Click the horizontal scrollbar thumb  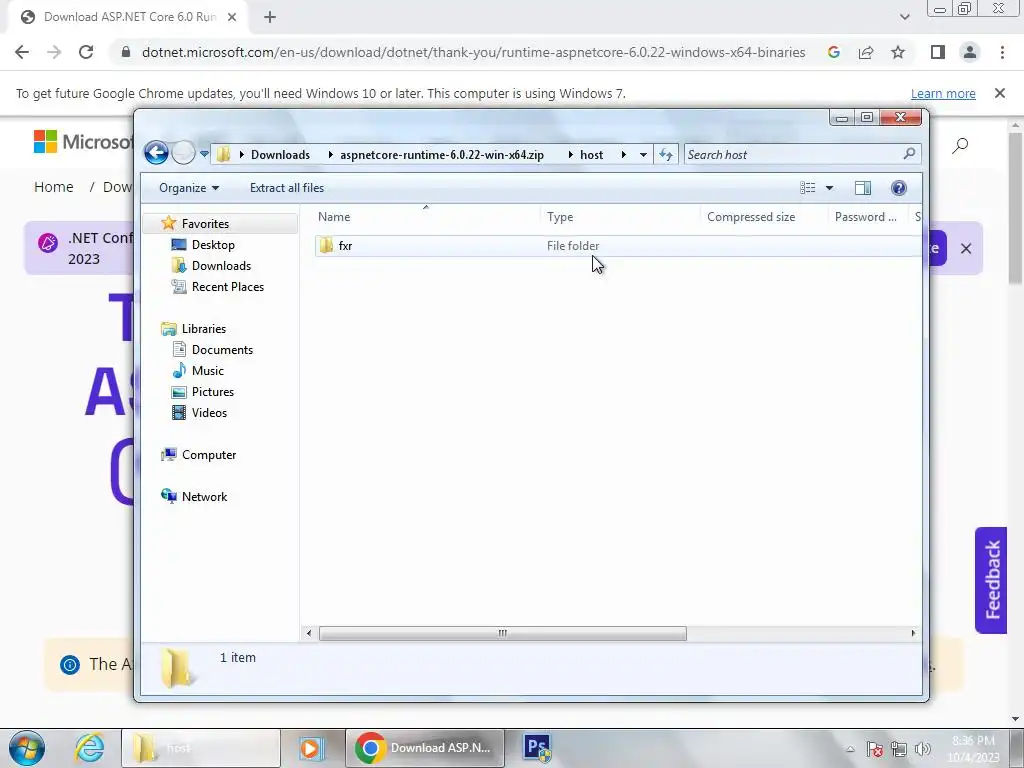502,633
